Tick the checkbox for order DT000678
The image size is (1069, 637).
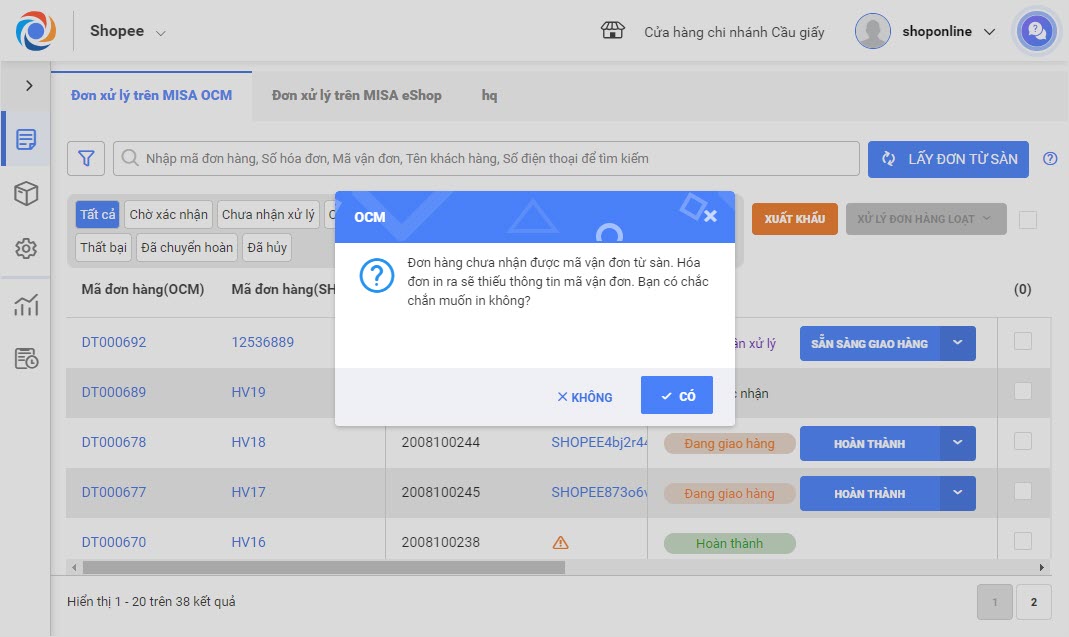[x=1023, y=441]
